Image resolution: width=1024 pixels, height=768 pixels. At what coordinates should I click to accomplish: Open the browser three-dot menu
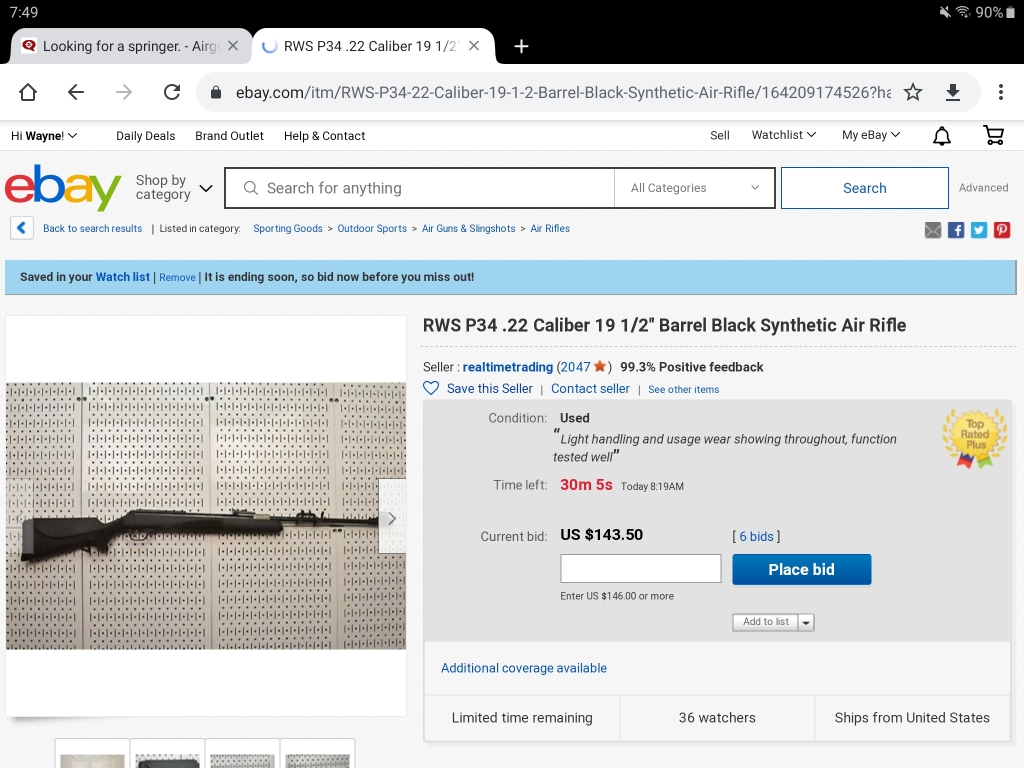(x=1000, y=92)
